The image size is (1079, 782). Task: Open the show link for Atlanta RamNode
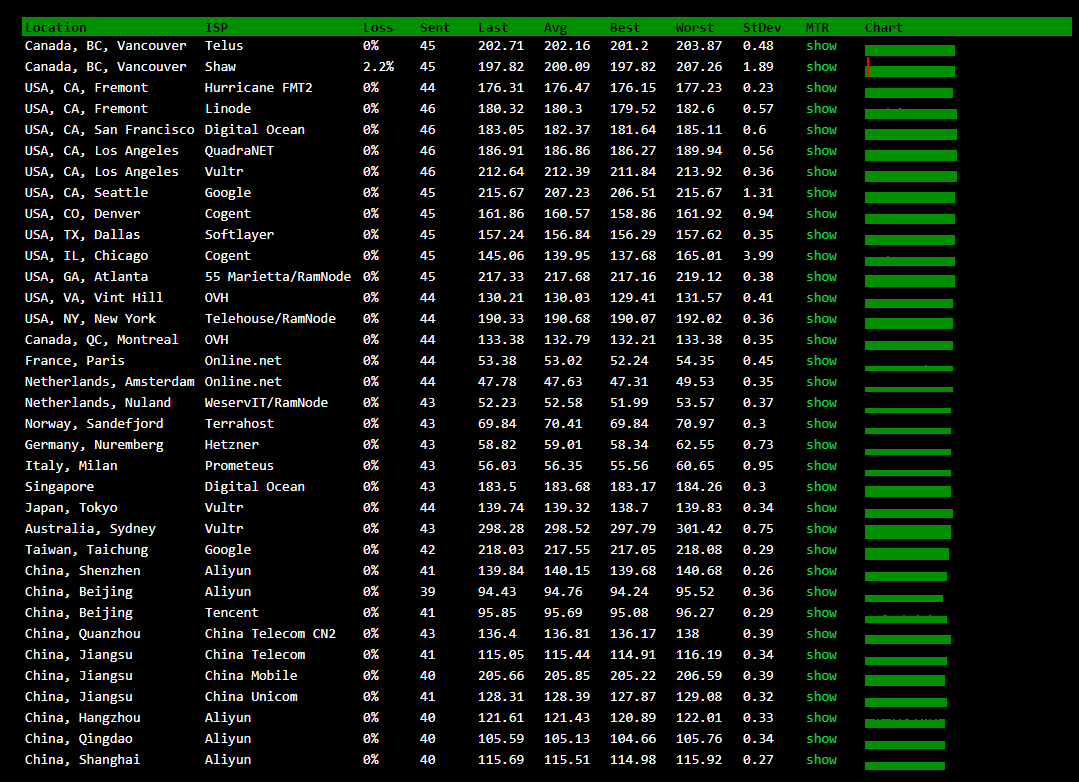click(821, 277)
